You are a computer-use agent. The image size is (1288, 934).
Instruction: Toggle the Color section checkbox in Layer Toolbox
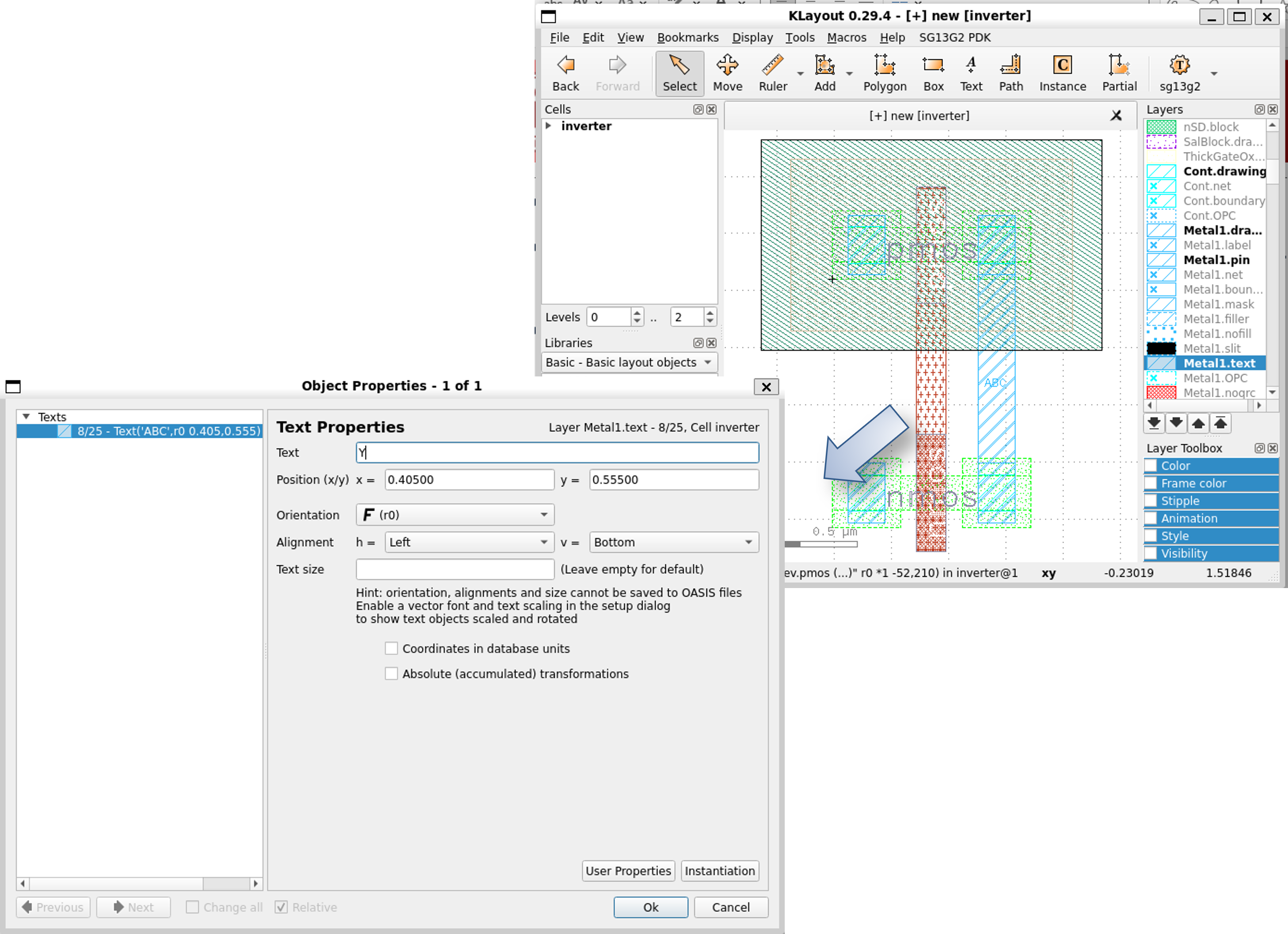pyautogui.click(x=1151, y=466)
